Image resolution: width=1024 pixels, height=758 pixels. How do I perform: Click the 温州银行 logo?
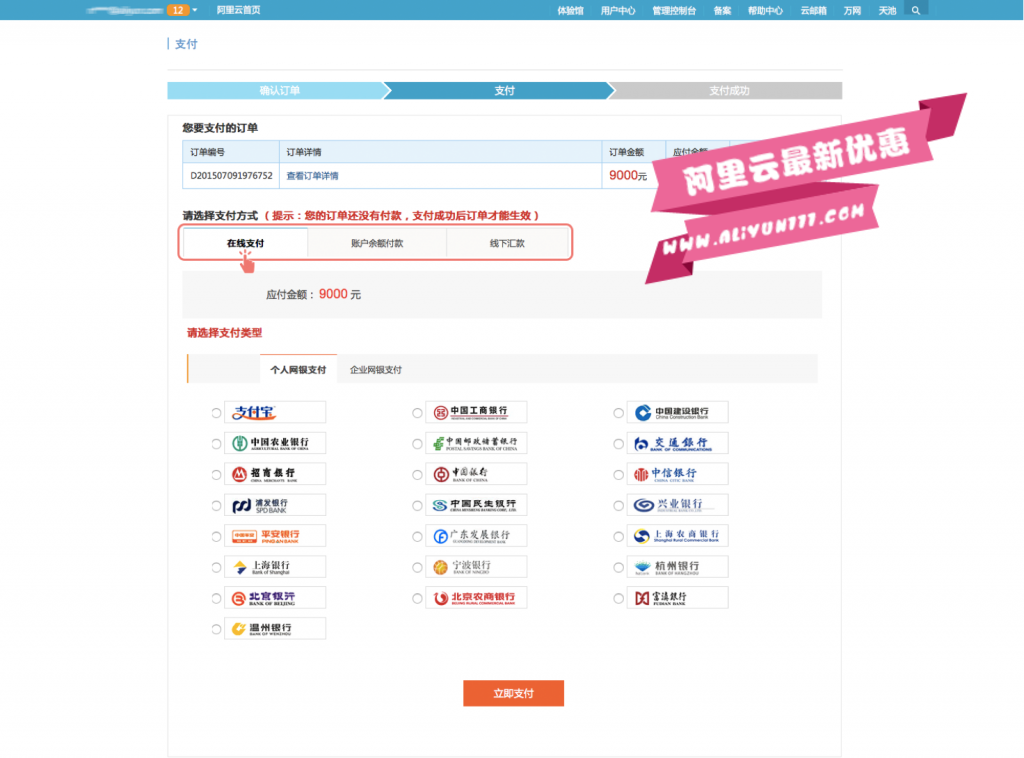coord(275,629)
